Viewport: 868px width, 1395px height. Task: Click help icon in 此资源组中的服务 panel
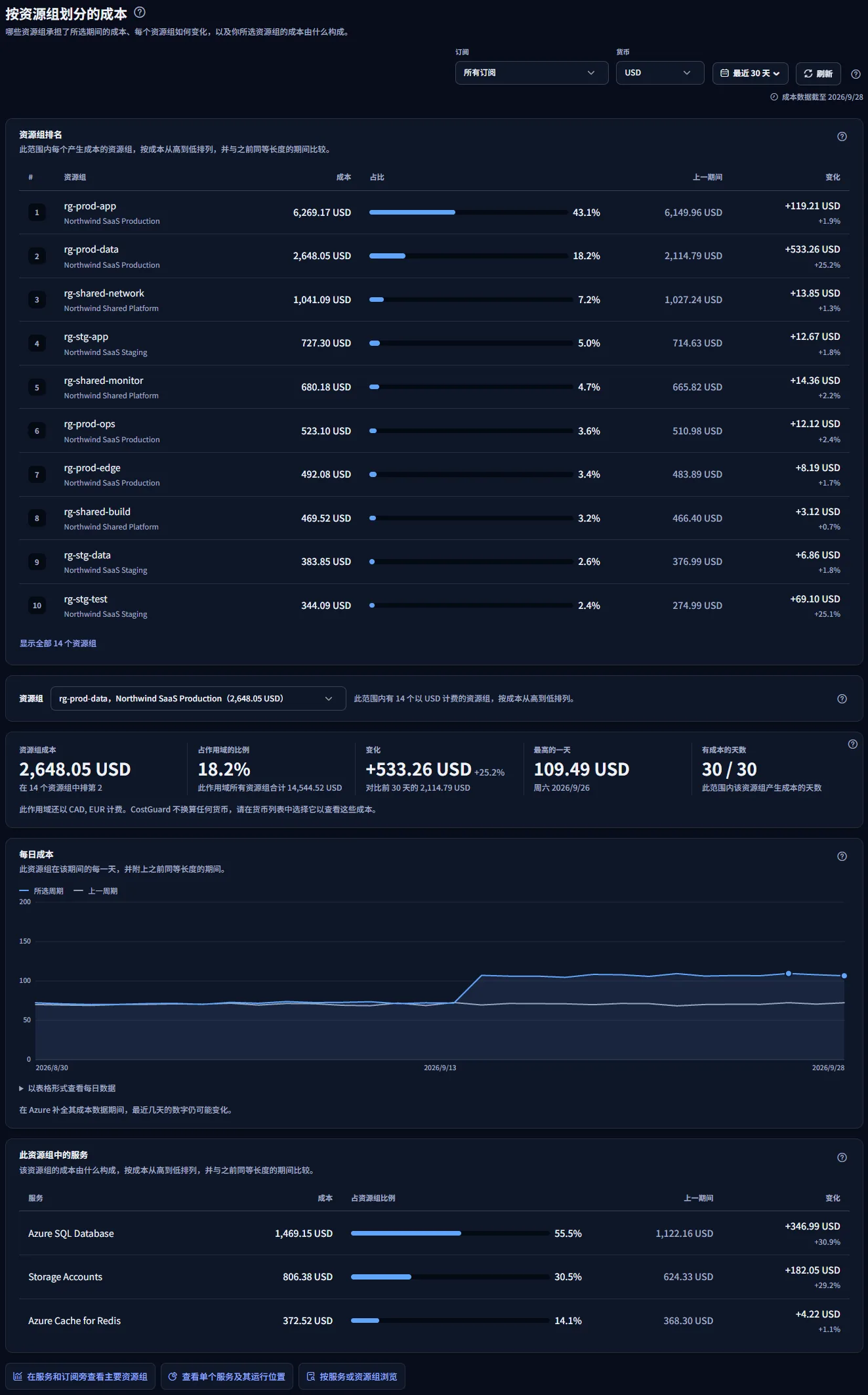[842, 1157]
